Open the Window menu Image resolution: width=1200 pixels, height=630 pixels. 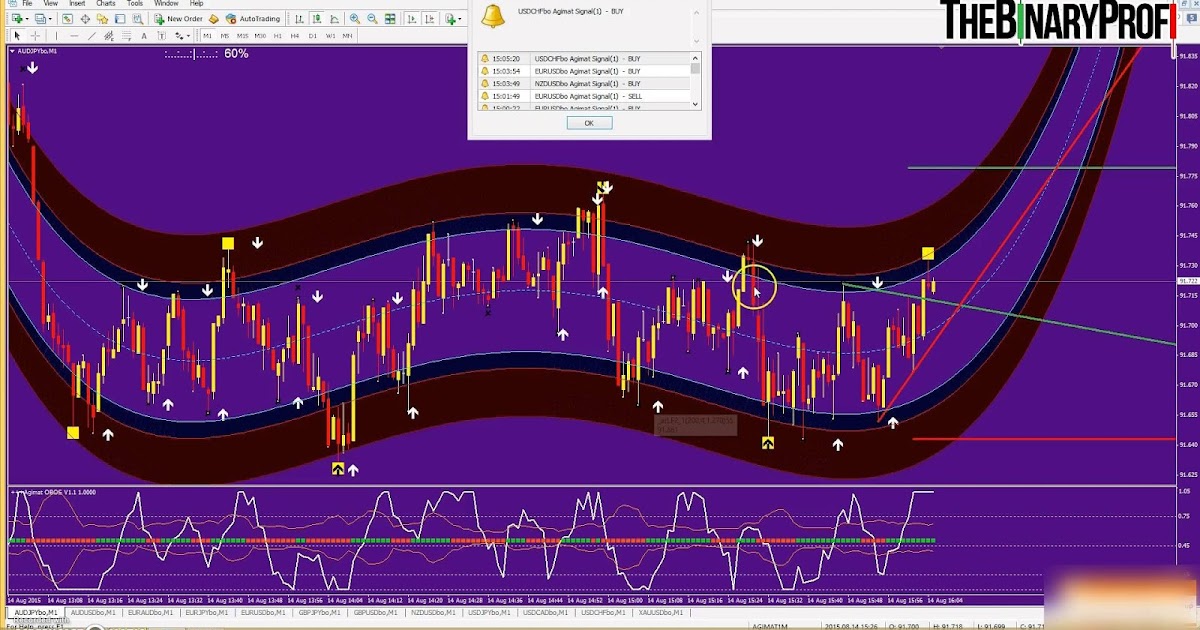(166, 4)
